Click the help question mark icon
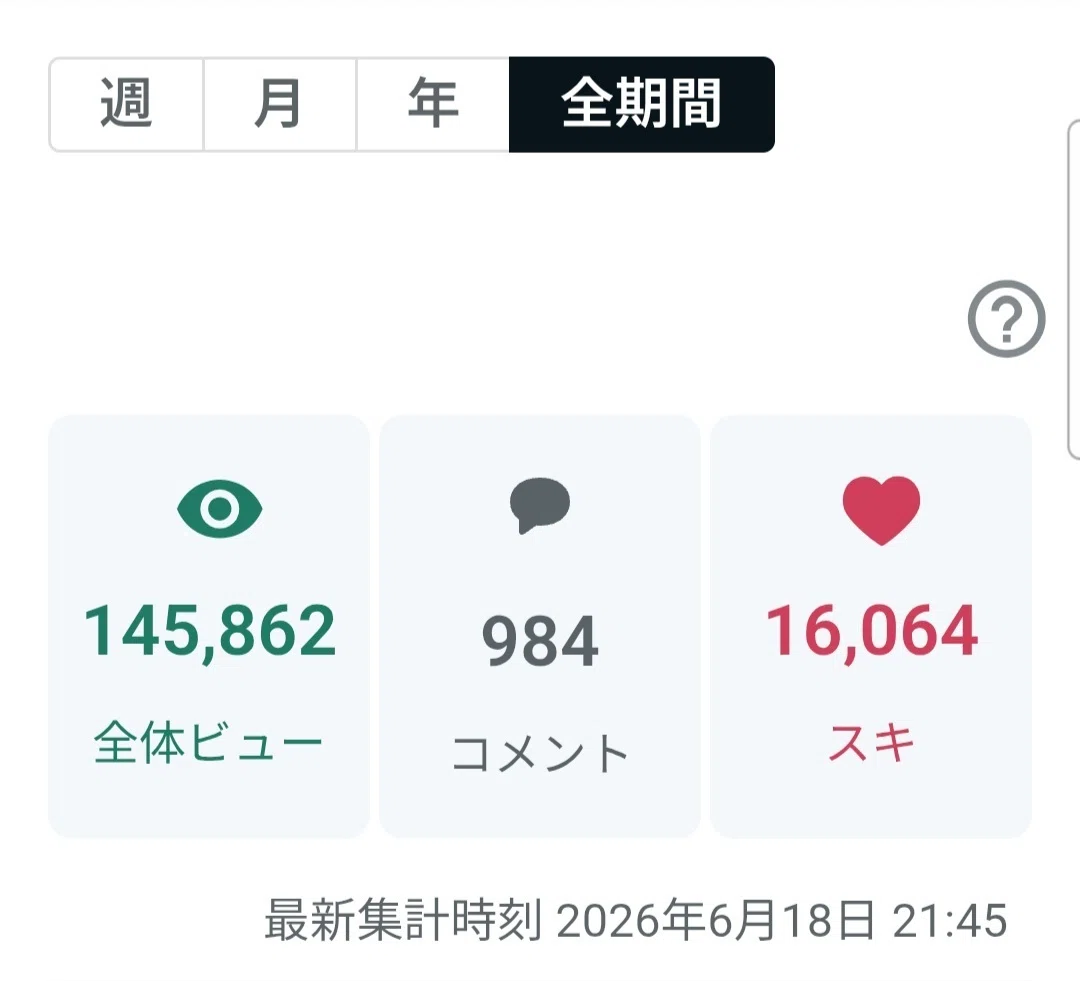The height and width of the screenshot is (981, 1080). (x=1006, y=318)
